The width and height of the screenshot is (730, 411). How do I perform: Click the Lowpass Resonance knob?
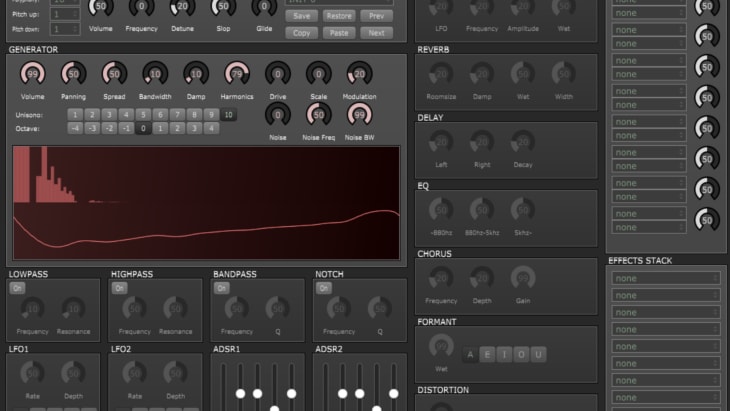(73, 309)
